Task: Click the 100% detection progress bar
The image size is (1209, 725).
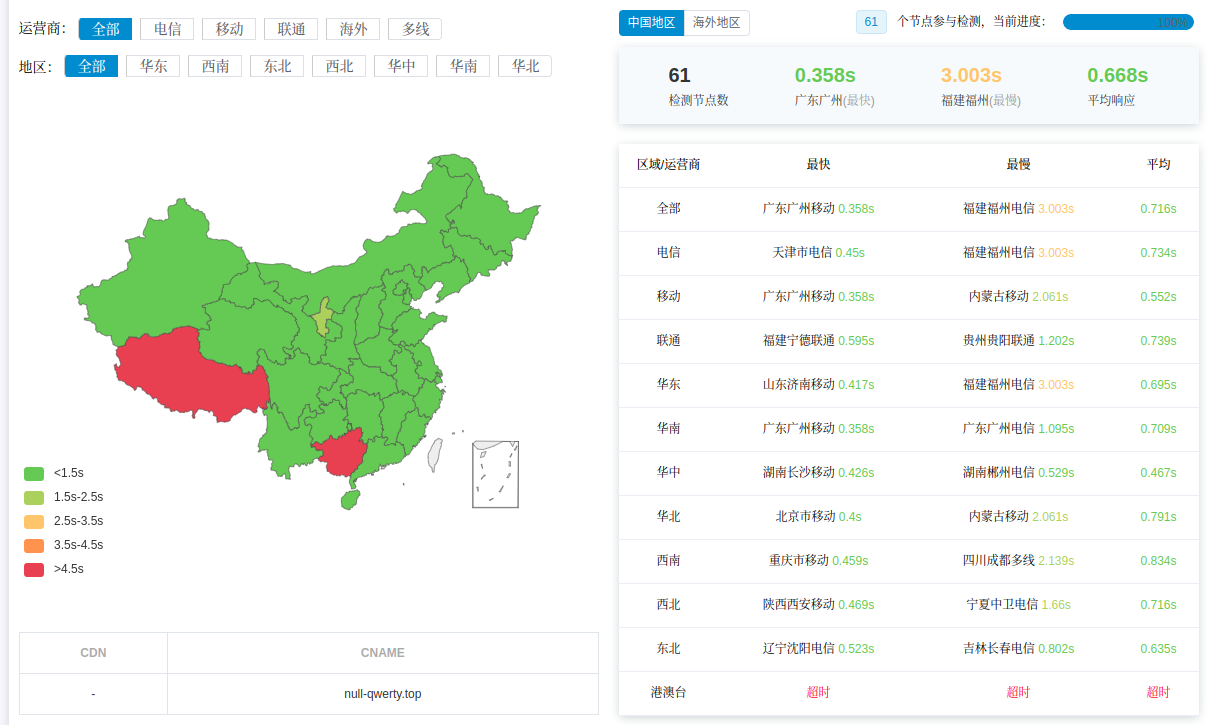Action: coord(1127,22)
